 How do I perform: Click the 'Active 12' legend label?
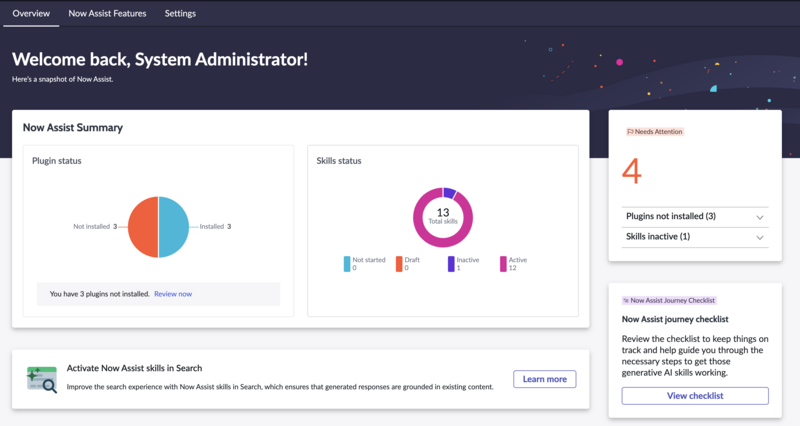pyautogui.click(x=517, y=264)
